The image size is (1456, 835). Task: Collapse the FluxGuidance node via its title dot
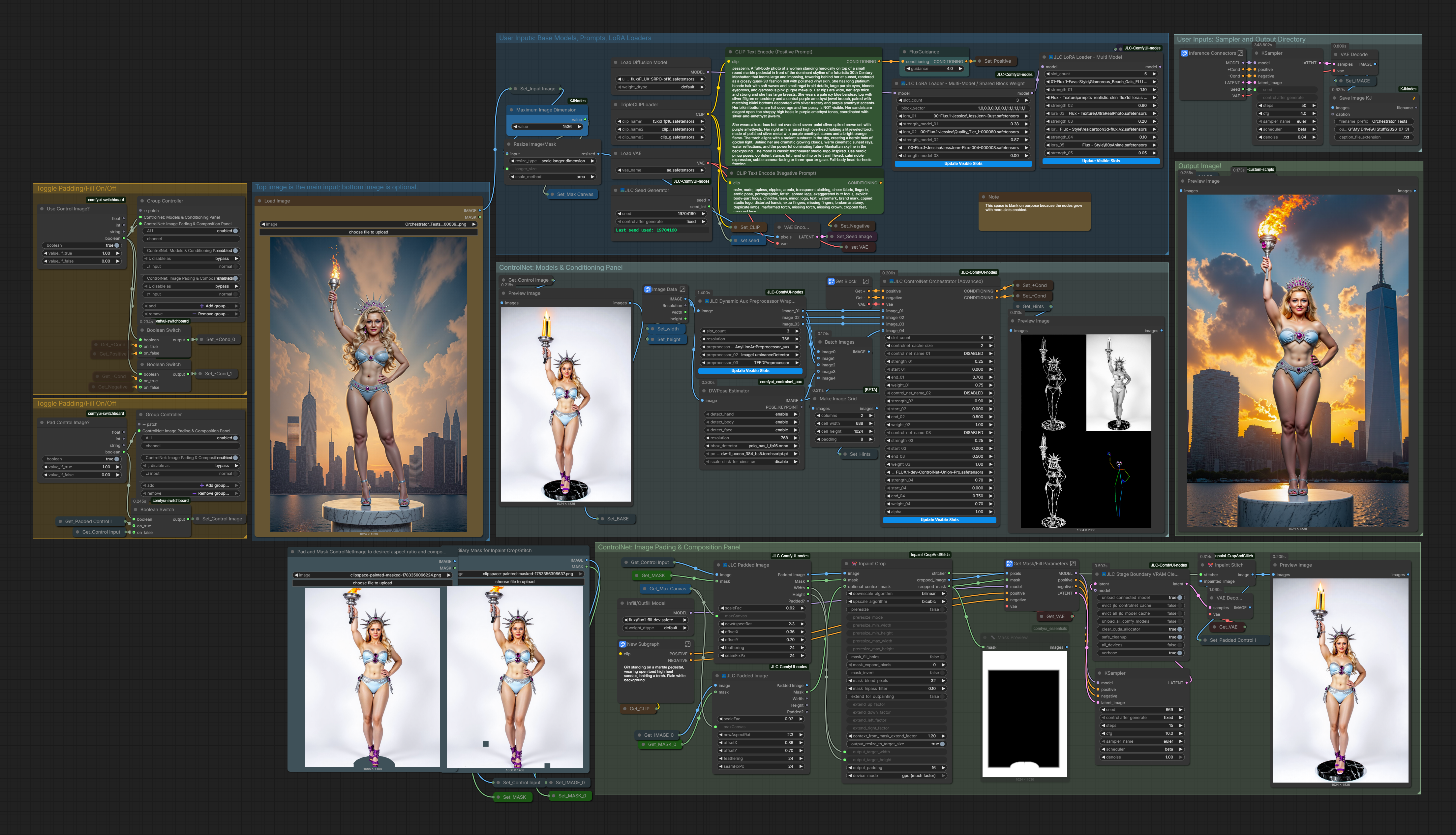pos(904,52)
